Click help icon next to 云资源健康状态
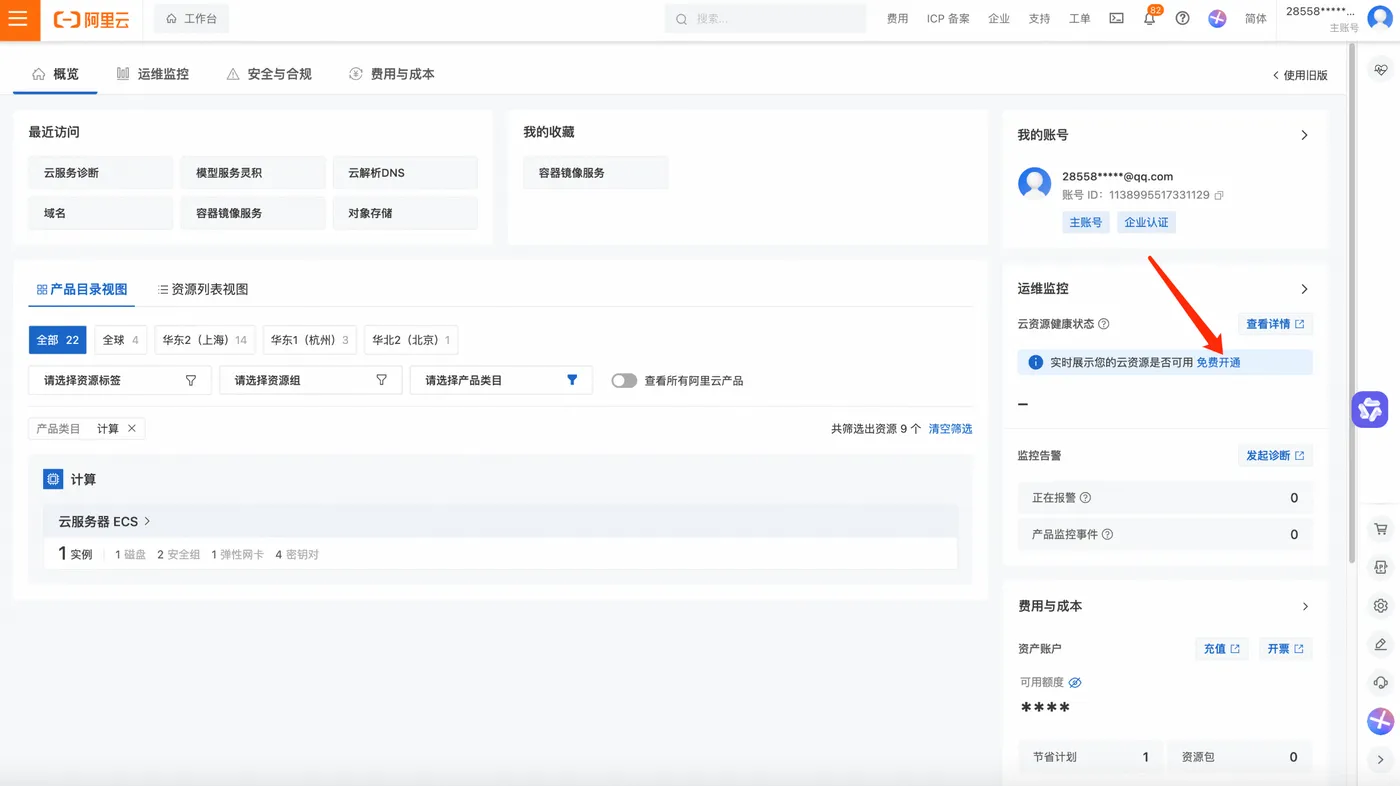 [1104, 324]
